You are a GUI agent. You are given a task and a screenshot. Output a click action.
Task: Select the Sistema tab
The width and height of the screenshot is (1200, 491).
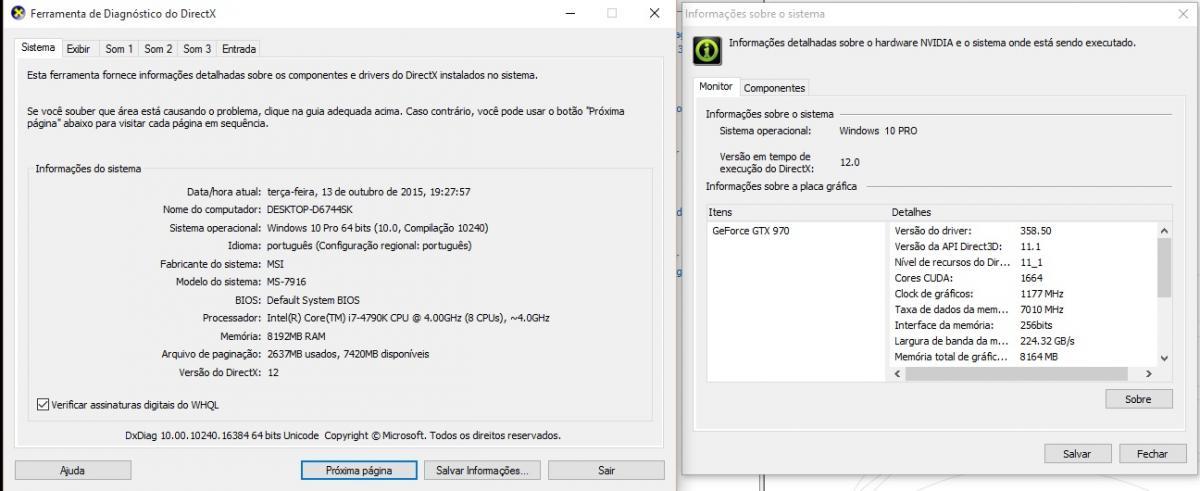point(38,48)
